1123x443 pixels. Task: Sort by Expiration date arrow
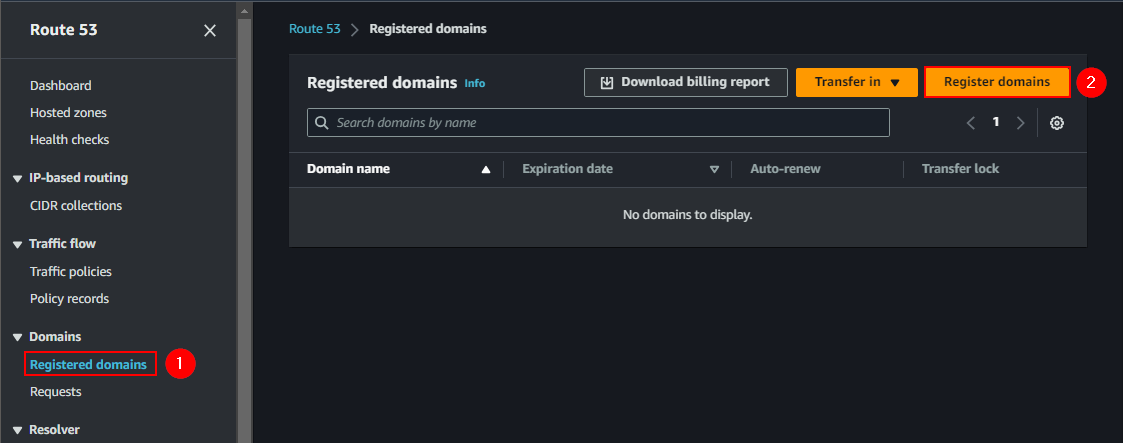pyautogui.click(x=714, y=170)
